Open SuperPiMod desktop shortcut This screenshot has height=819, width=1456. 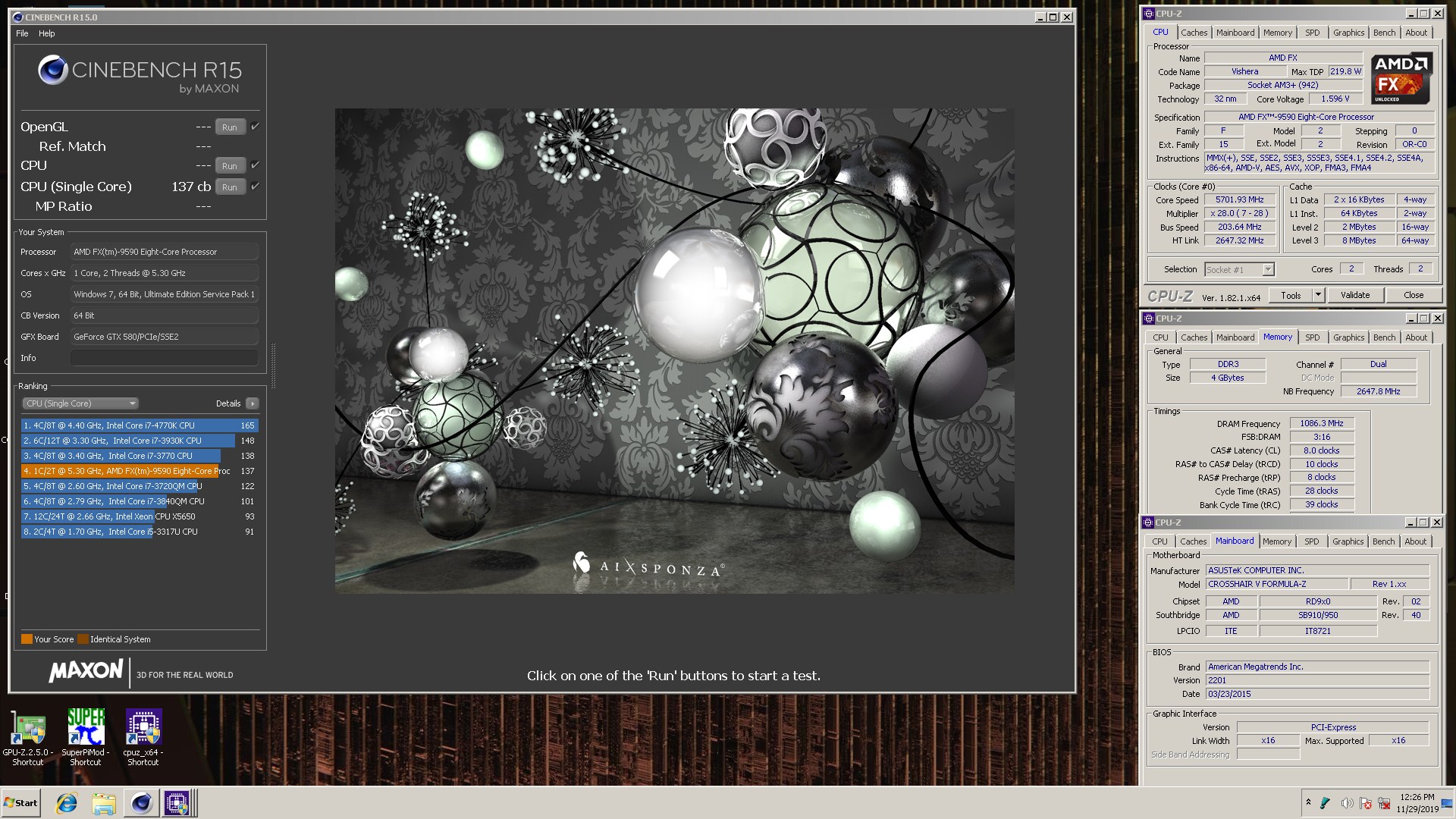click(86, 737)
